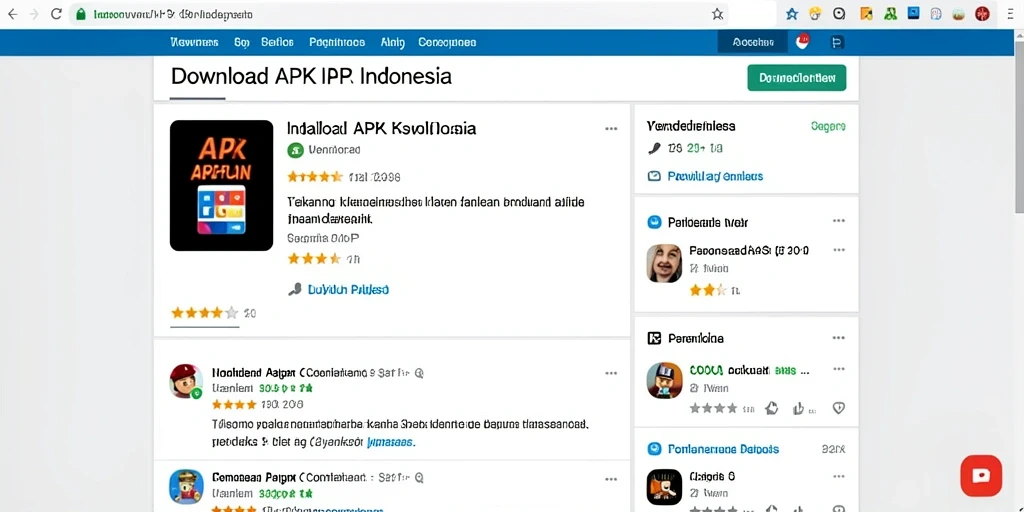Select the Alnjg nav item
This screenshot has width=1024, height=512.
click(392, 43)
